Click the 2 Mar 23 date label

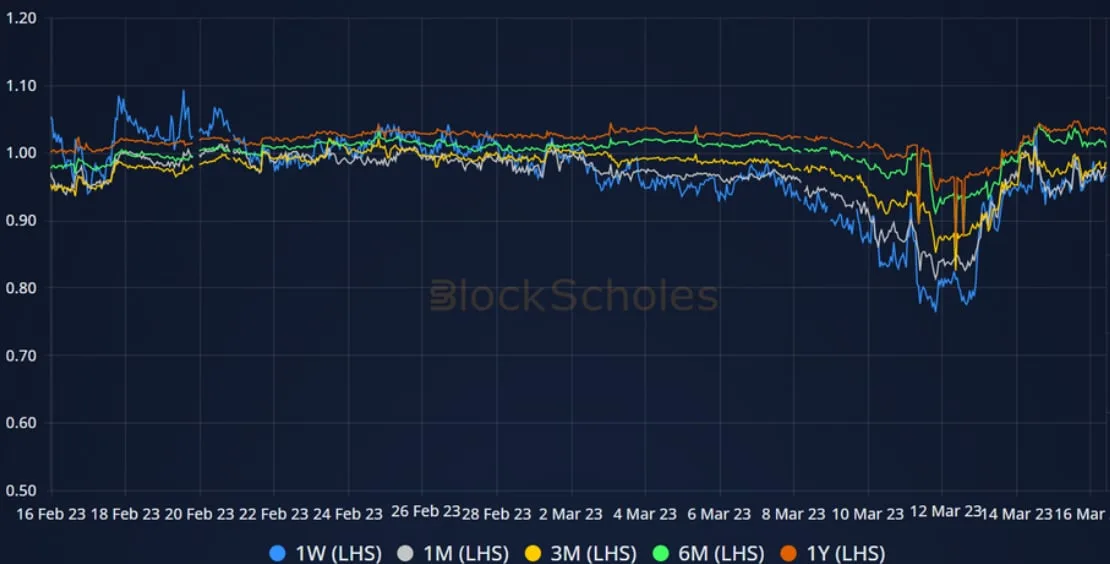[571, 514]
